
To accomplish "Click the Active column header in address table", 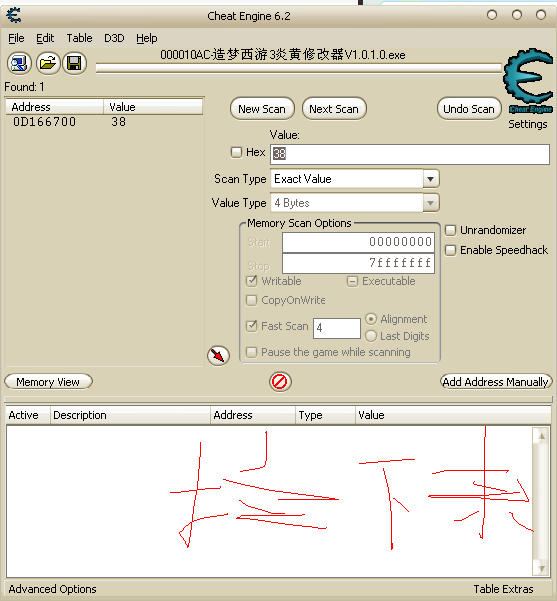I will pyautogui.click(x=28, y=415).
